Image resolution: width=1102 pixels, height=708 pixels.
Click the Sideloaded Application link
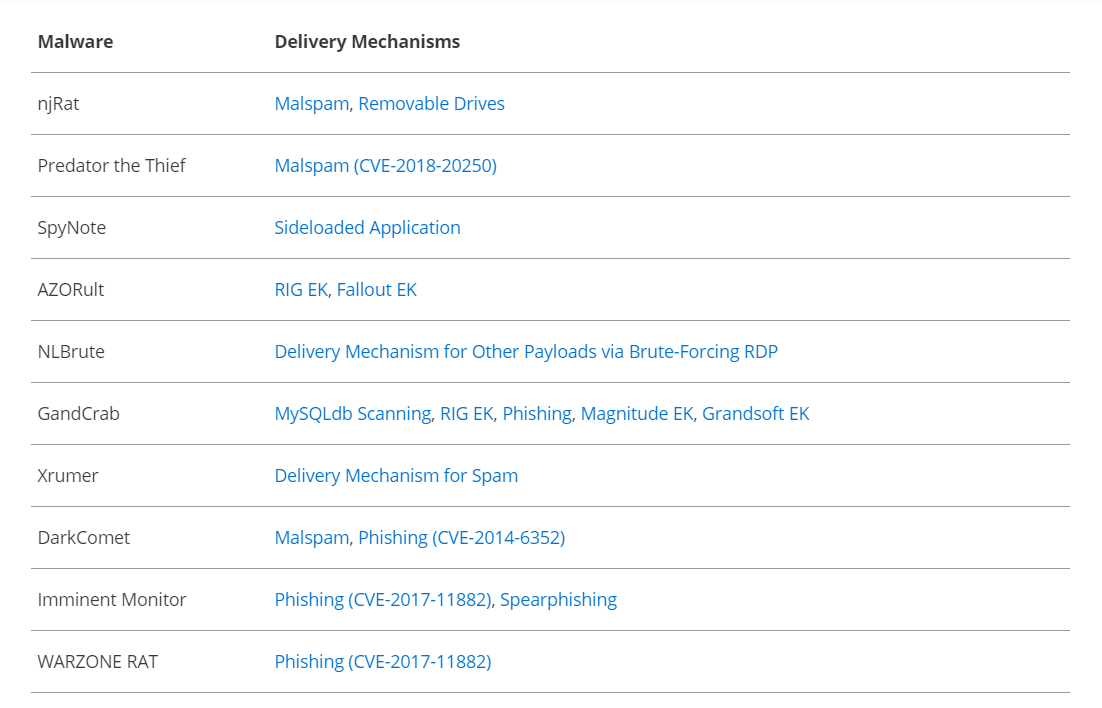(x=367, y=228)
